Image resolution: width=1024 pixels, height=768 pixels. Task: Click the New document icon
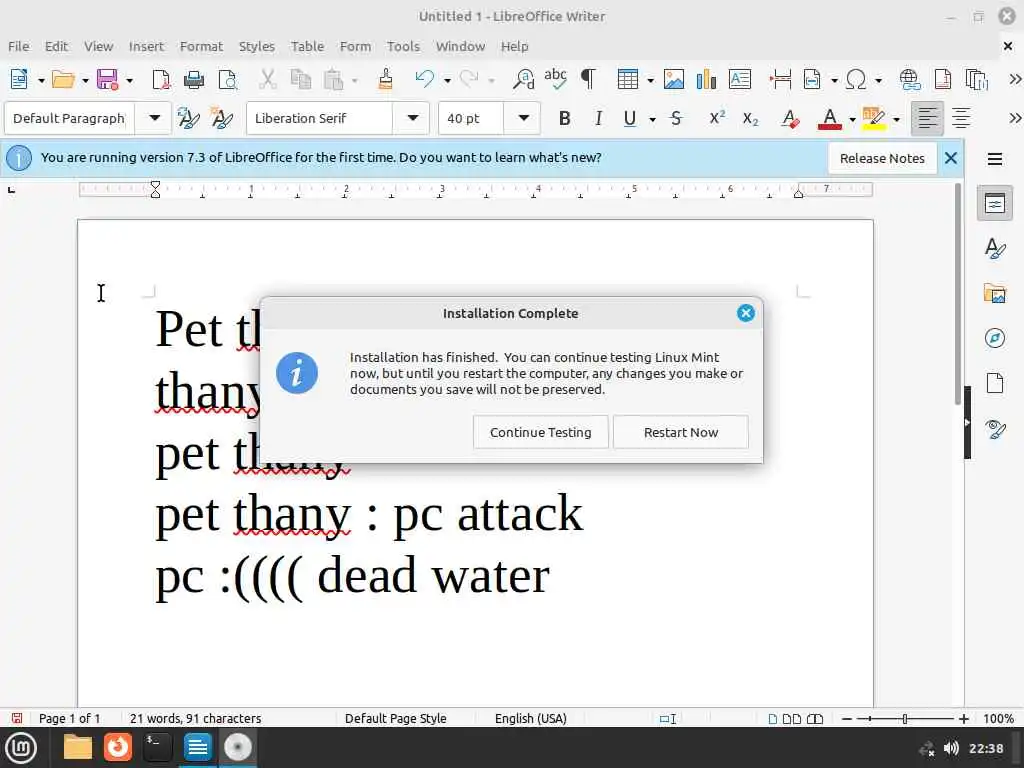(19, 80)
